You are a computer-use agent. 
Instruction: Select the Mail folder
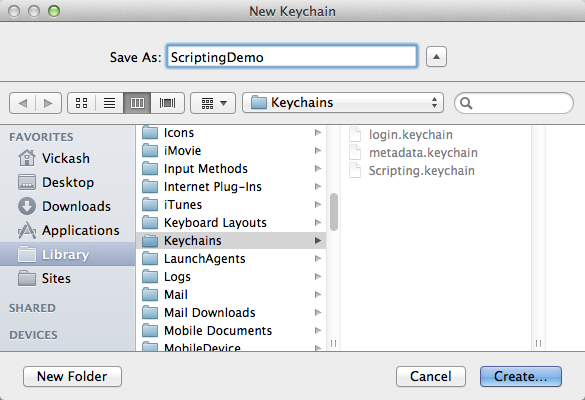(x=231, y=294)
